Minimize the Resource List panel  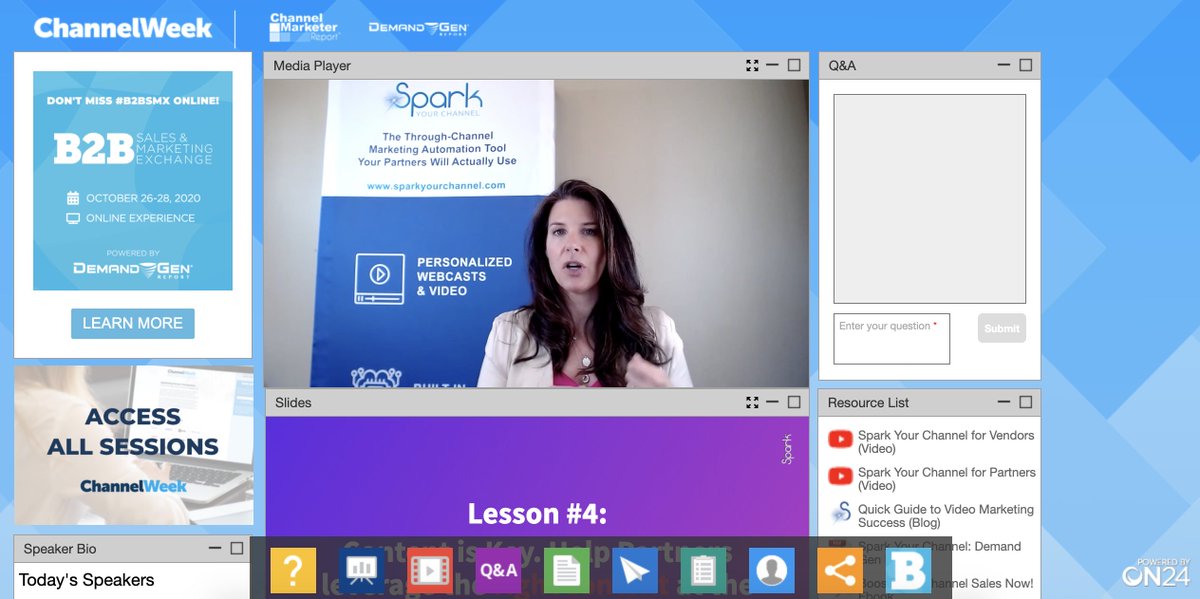tap(1004, 403)
